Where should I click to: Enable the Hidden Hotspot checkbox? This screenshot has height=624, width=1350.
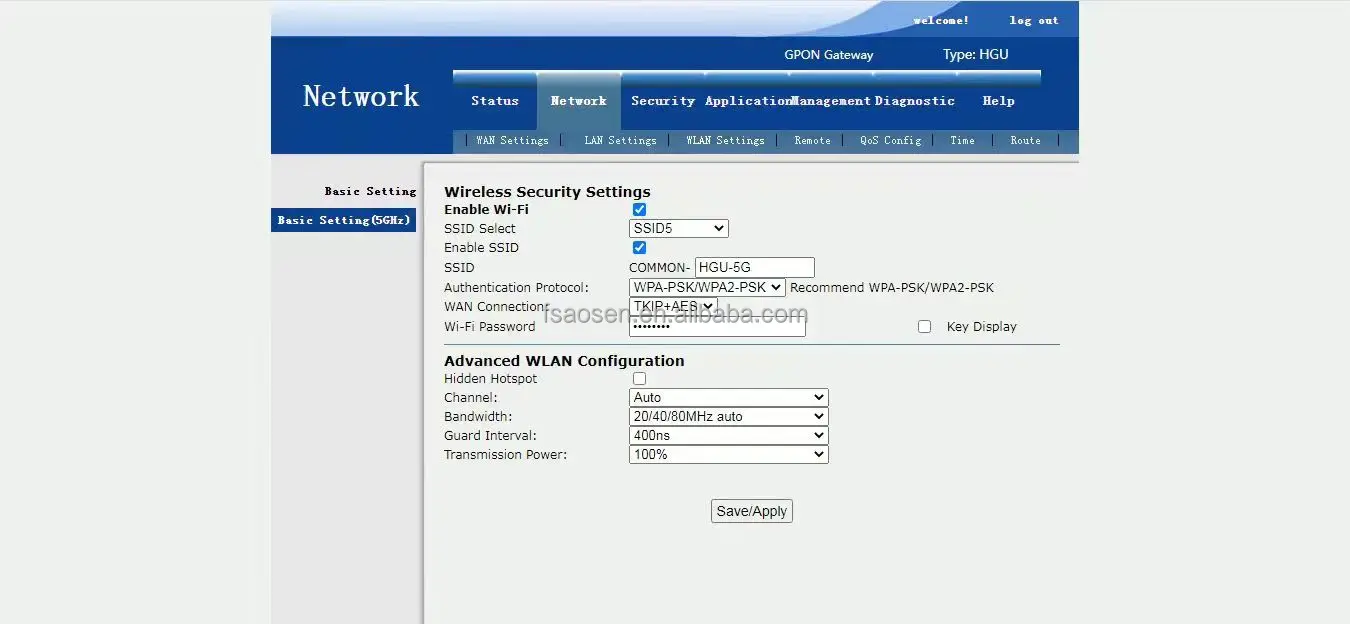tap(640, 379)
